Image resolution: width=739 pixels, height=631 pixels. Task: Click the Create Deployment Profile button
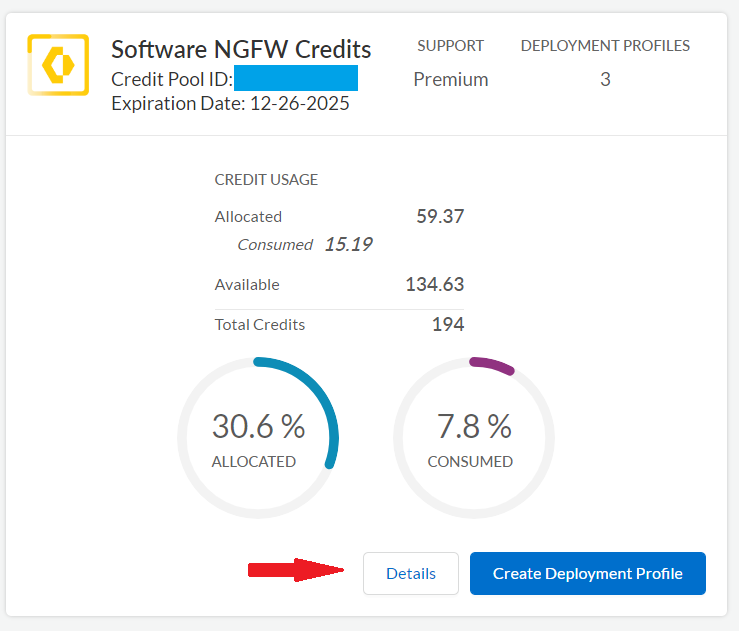pyautogui.click(x=588, y=574)
